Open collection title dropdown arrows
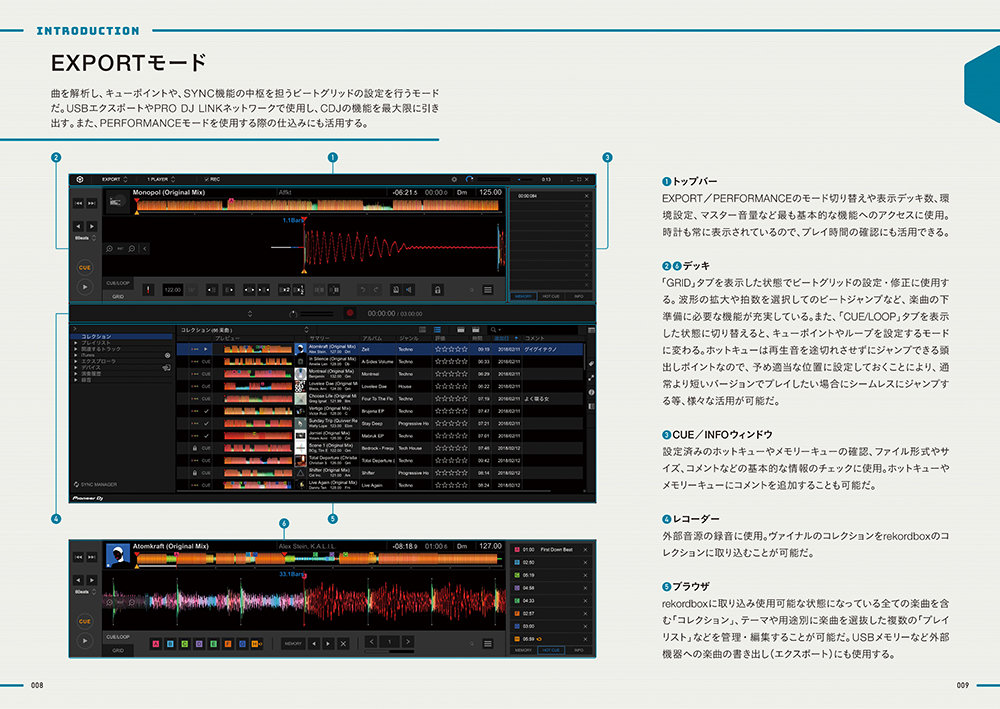This screenshot has width=1000, height=709. pyautogui.click(x=307, y=330)
